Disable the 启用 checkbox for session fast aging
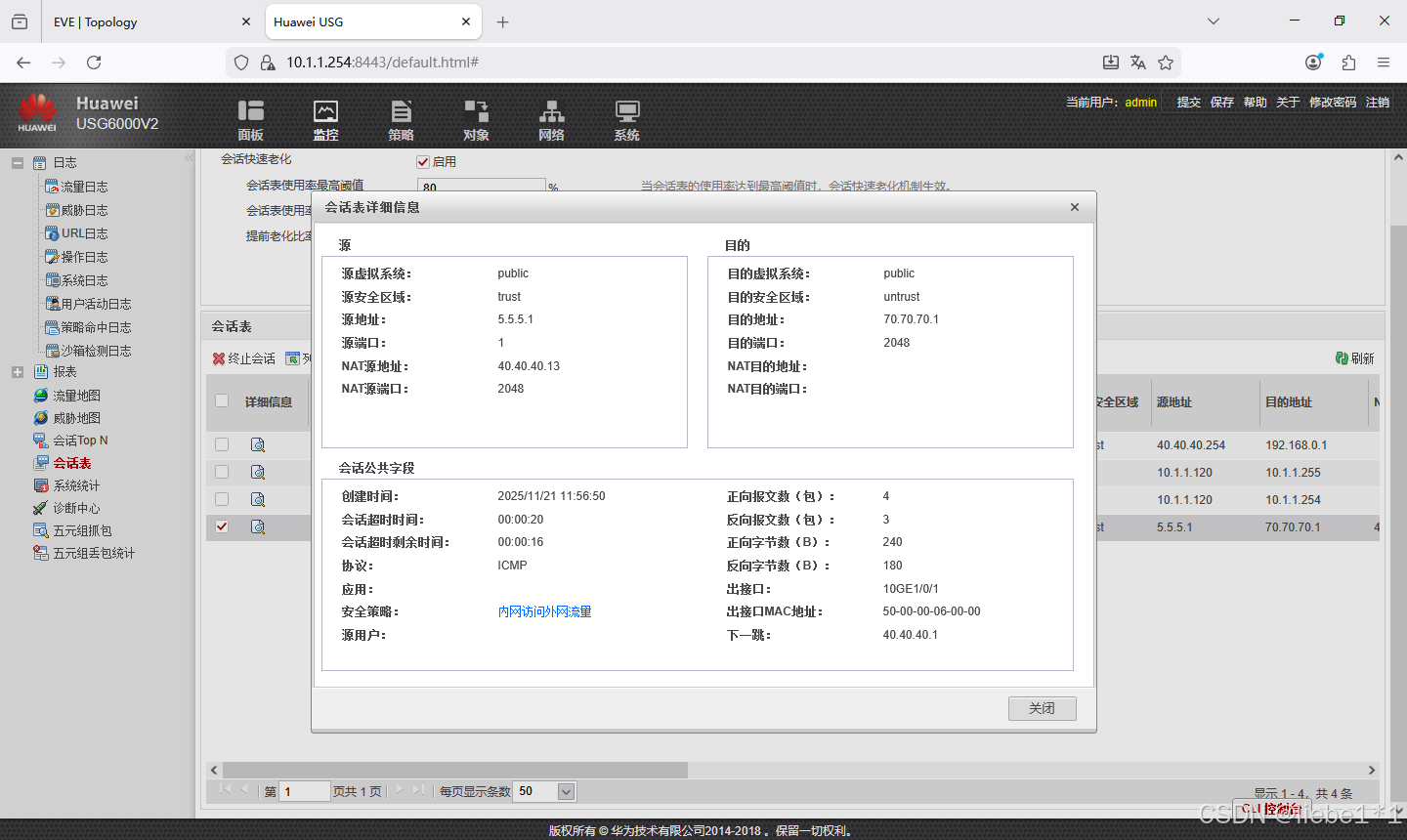The height and width of the screenshot is (840, 1407). (x=423, y=162)
